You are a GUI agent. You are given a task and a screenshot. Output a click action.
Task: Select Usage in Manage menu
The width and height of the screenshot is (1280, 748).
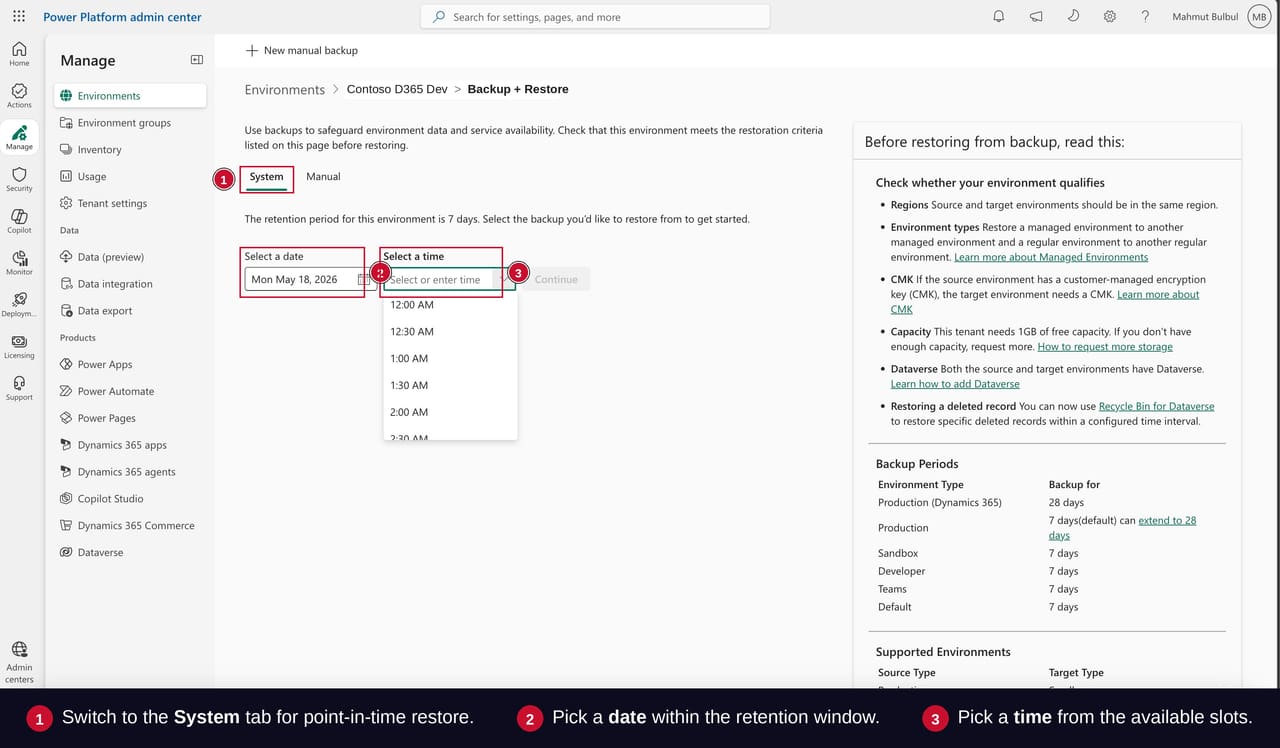(130, 177)
